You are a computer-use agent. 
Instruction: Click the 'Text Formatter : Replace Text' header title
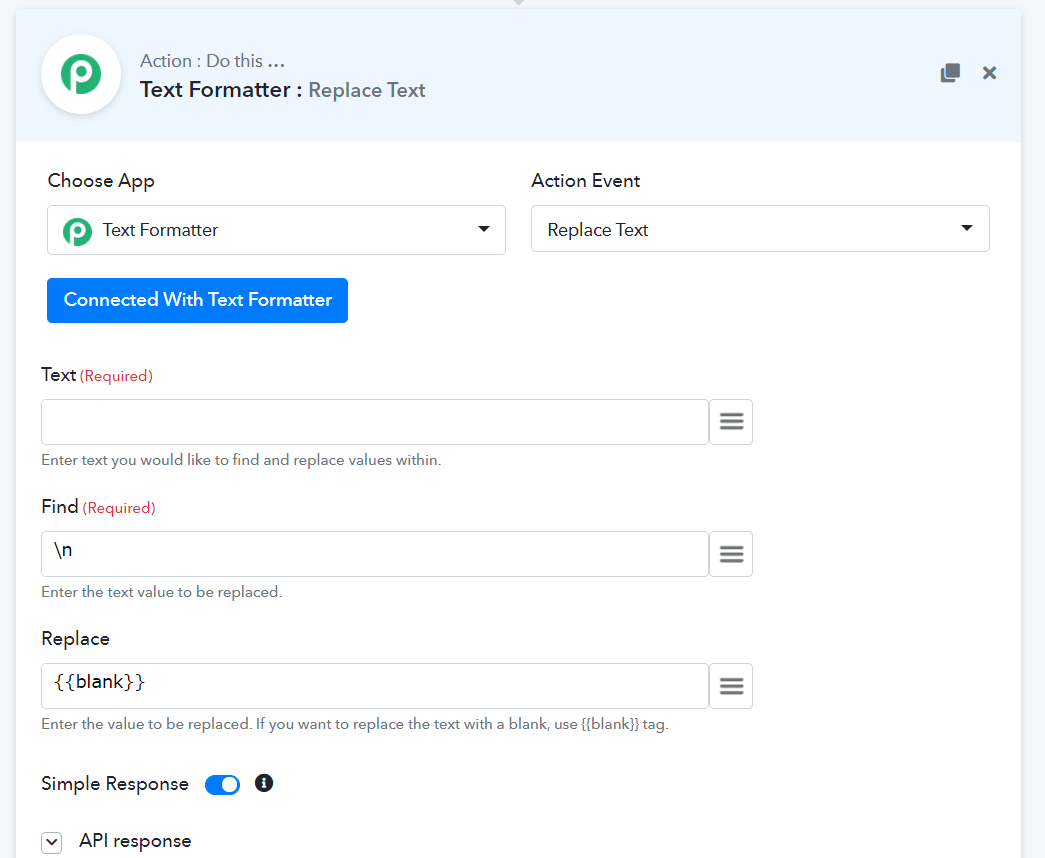tap(283, 90)
